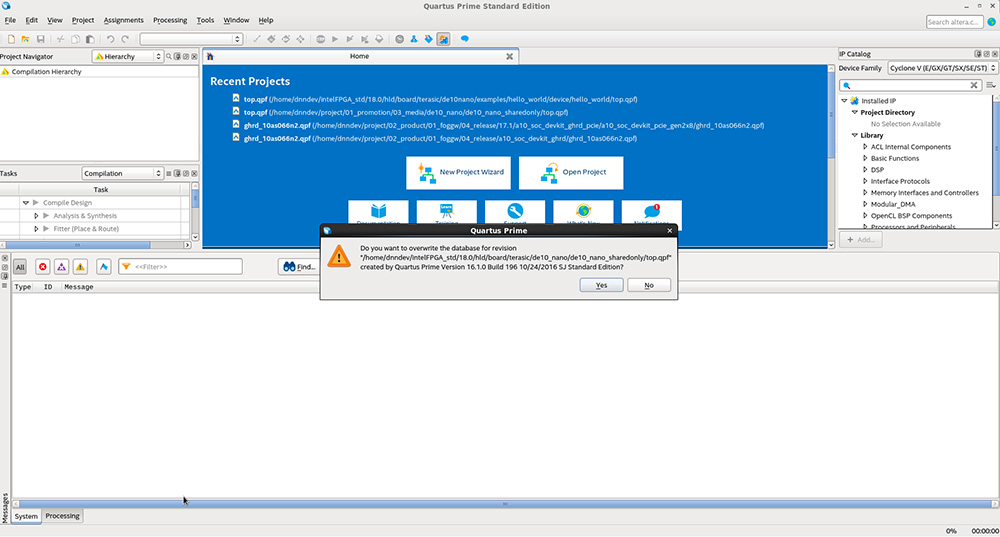Open the Project menu
The width and height of the screenshot is (1000, 537).
tap(83, 20)
